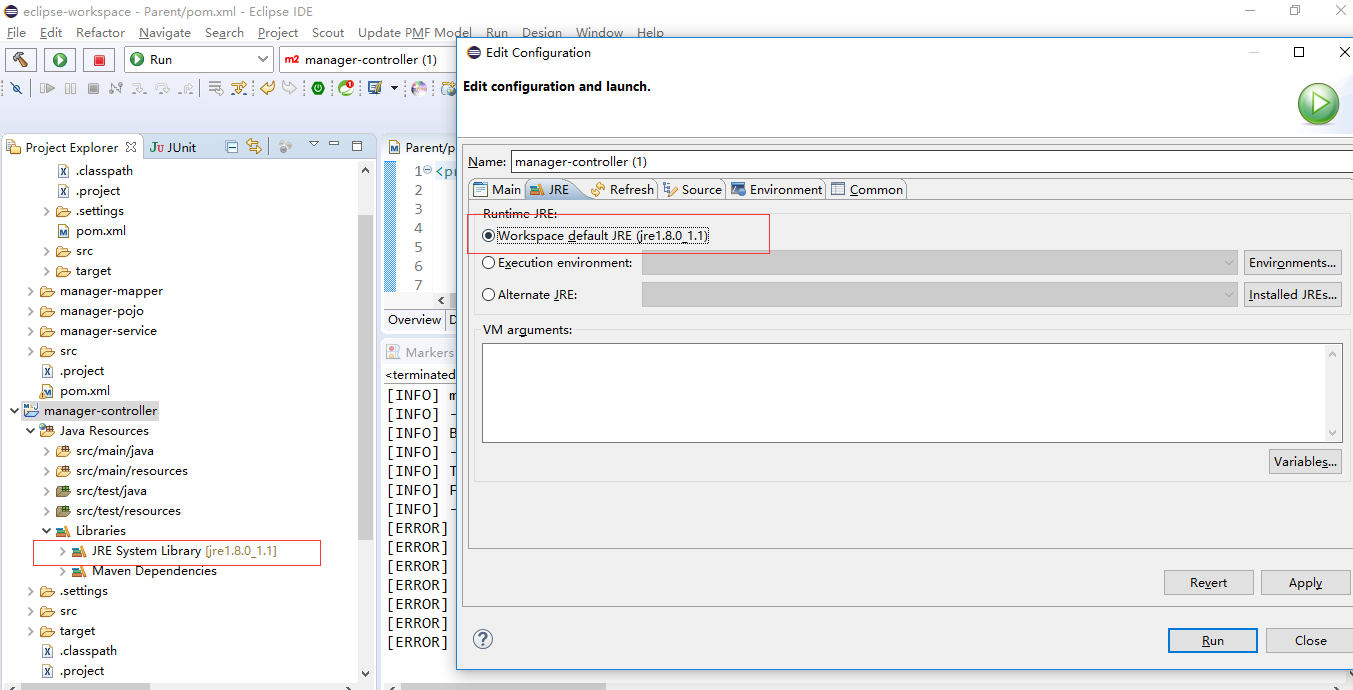This screenshot has height=690, width=1353.
Task: Click the Environments... button
Action: point(1292,263)
